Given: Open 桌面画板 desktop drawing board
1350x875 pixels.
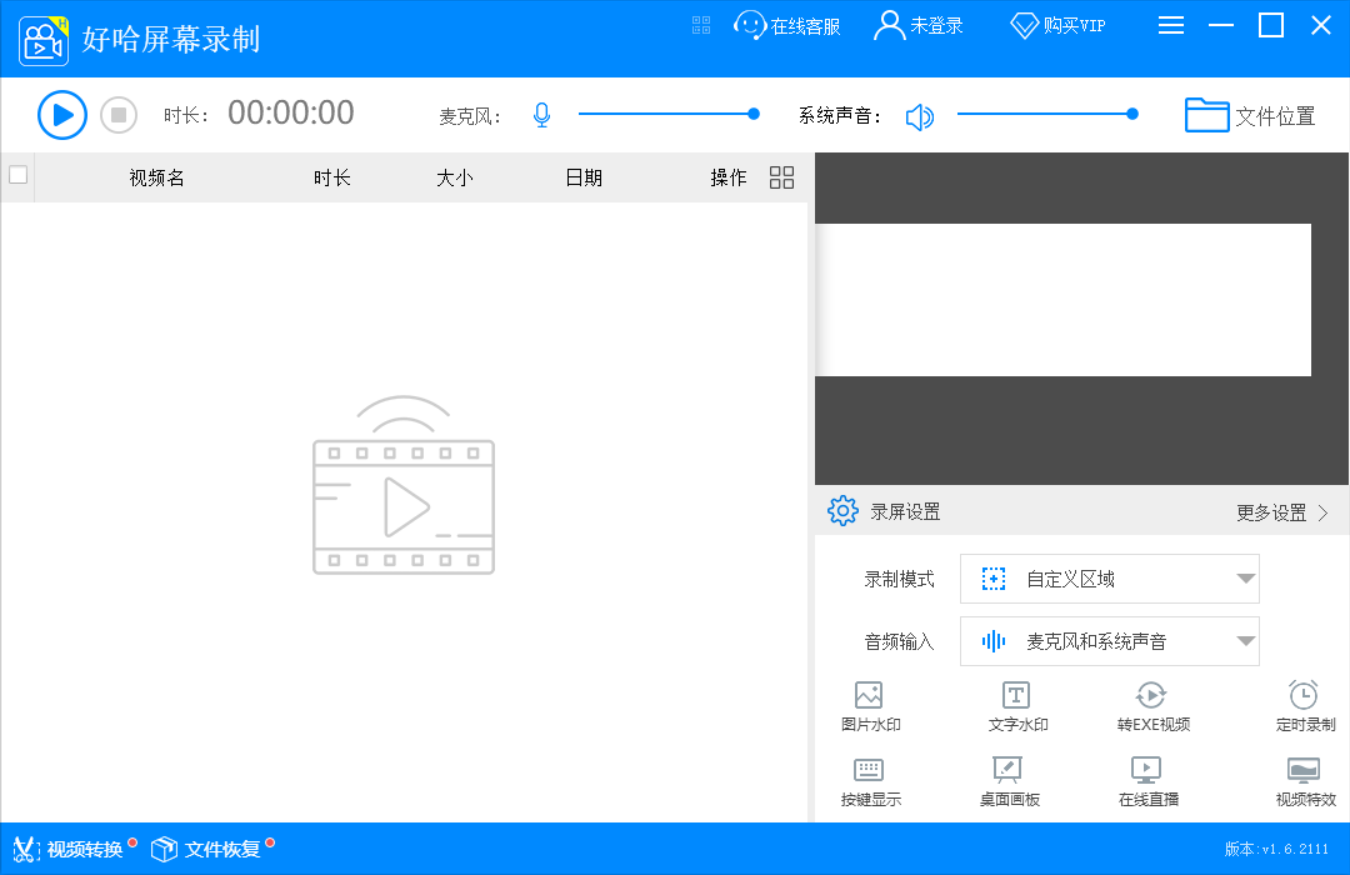Looking at the screenshot, I should [1009, 782].
